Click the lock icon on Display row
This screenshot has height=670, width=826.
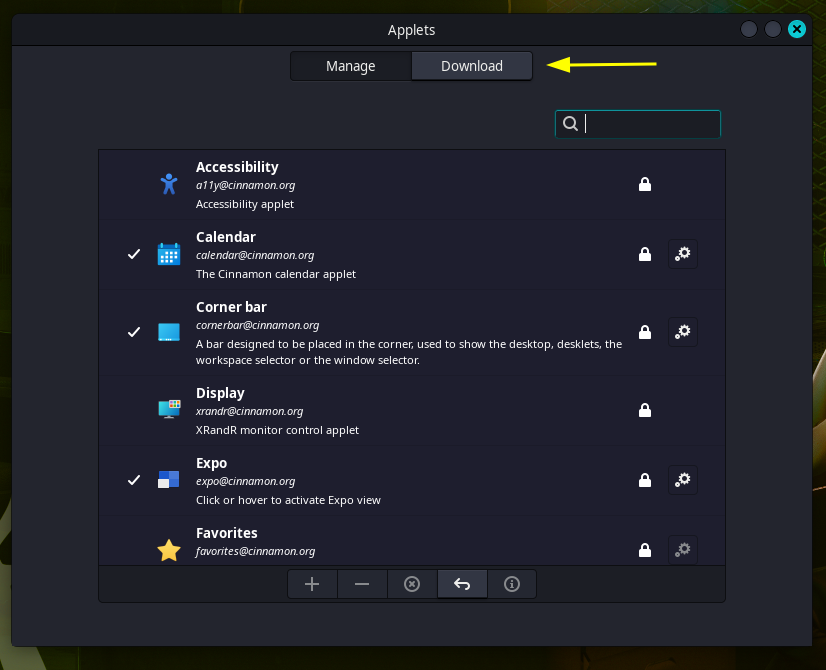(645, 410)
